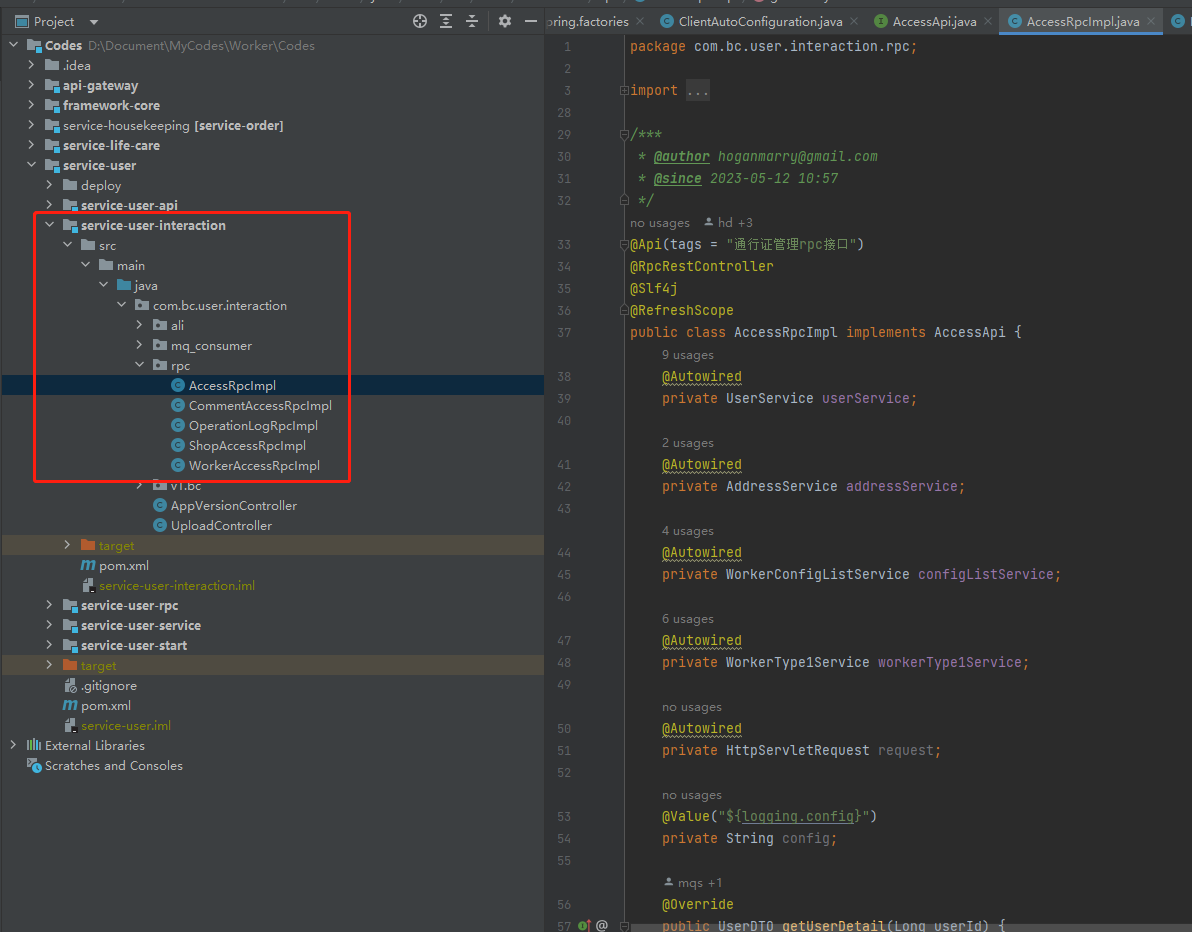Open AppVersionController class
Image resolution: width=1192 pixels, height=932 pixels.
tap(233, 506)
